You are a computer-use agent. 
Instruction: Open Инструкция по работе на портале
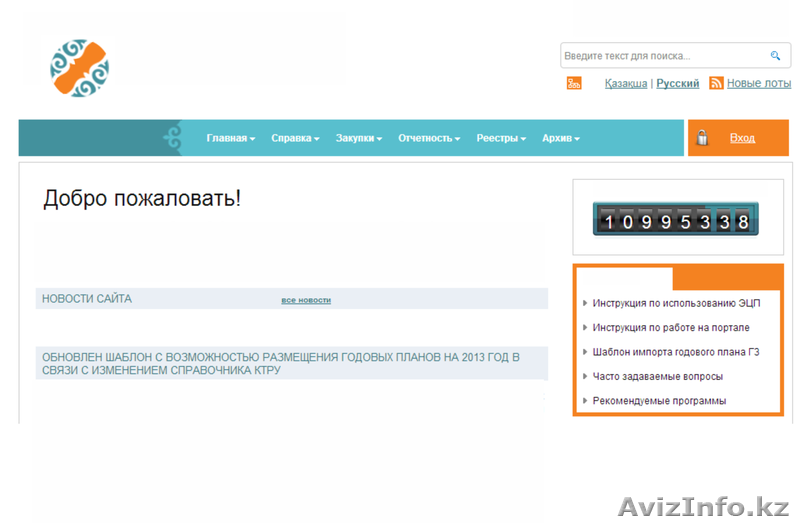[x=671, y=328]
